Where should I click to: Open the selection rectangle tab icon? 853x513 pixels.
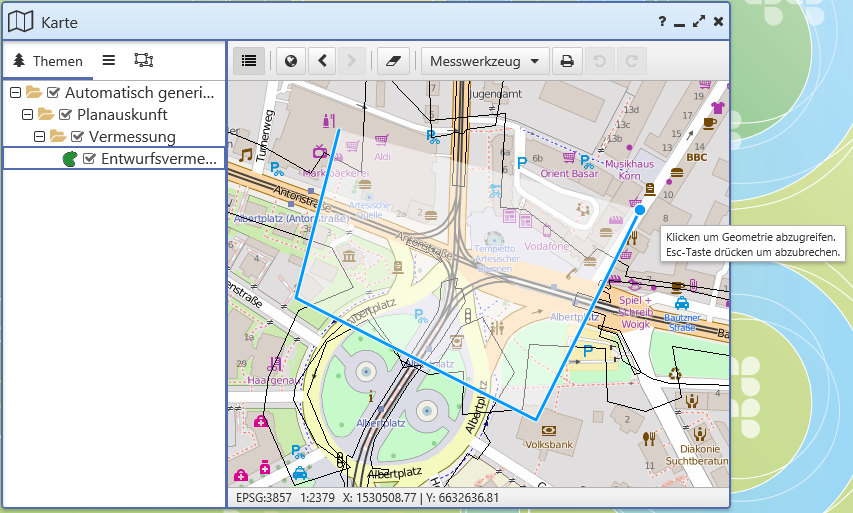(144, 60)
